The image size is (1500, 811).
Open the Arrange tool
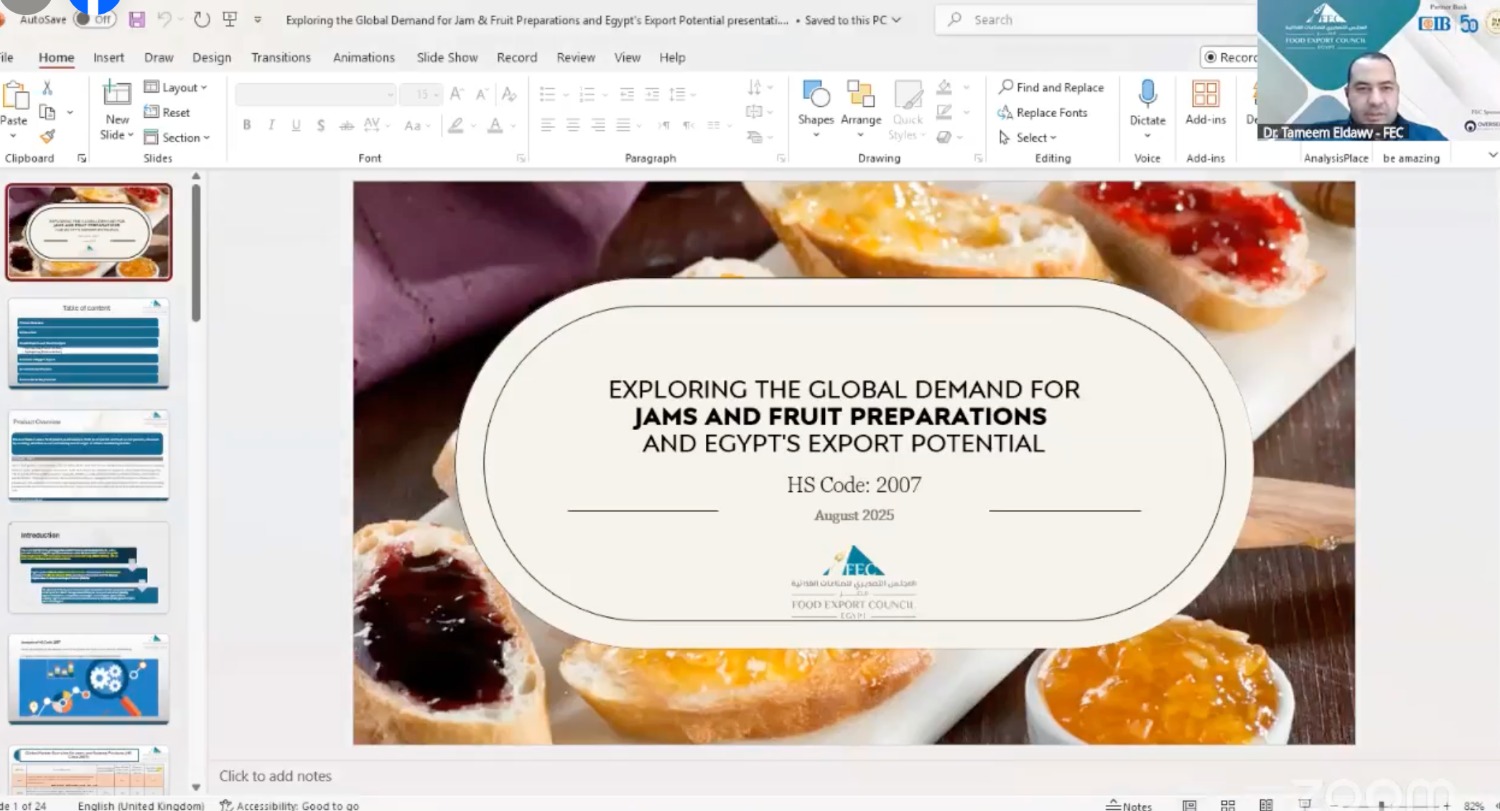860,103
